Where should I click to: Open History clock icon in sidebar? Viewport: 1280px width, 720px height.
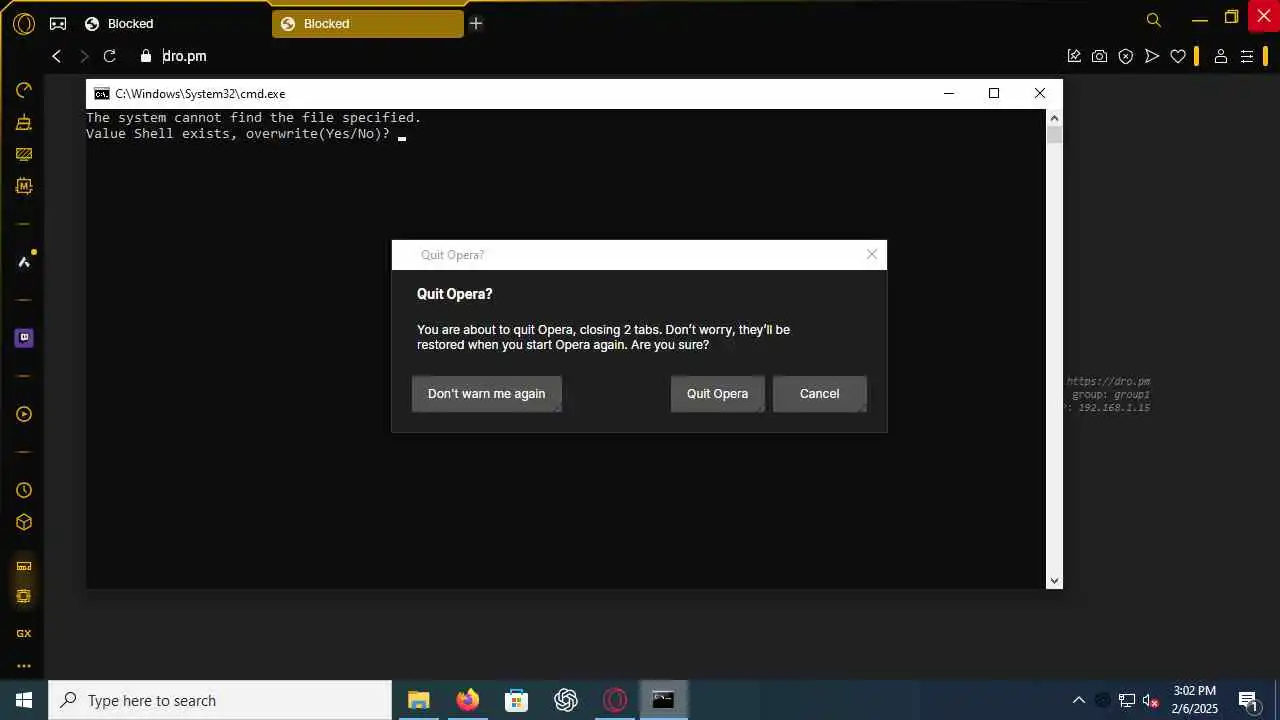pyautogui.click(x=24, y=490)
